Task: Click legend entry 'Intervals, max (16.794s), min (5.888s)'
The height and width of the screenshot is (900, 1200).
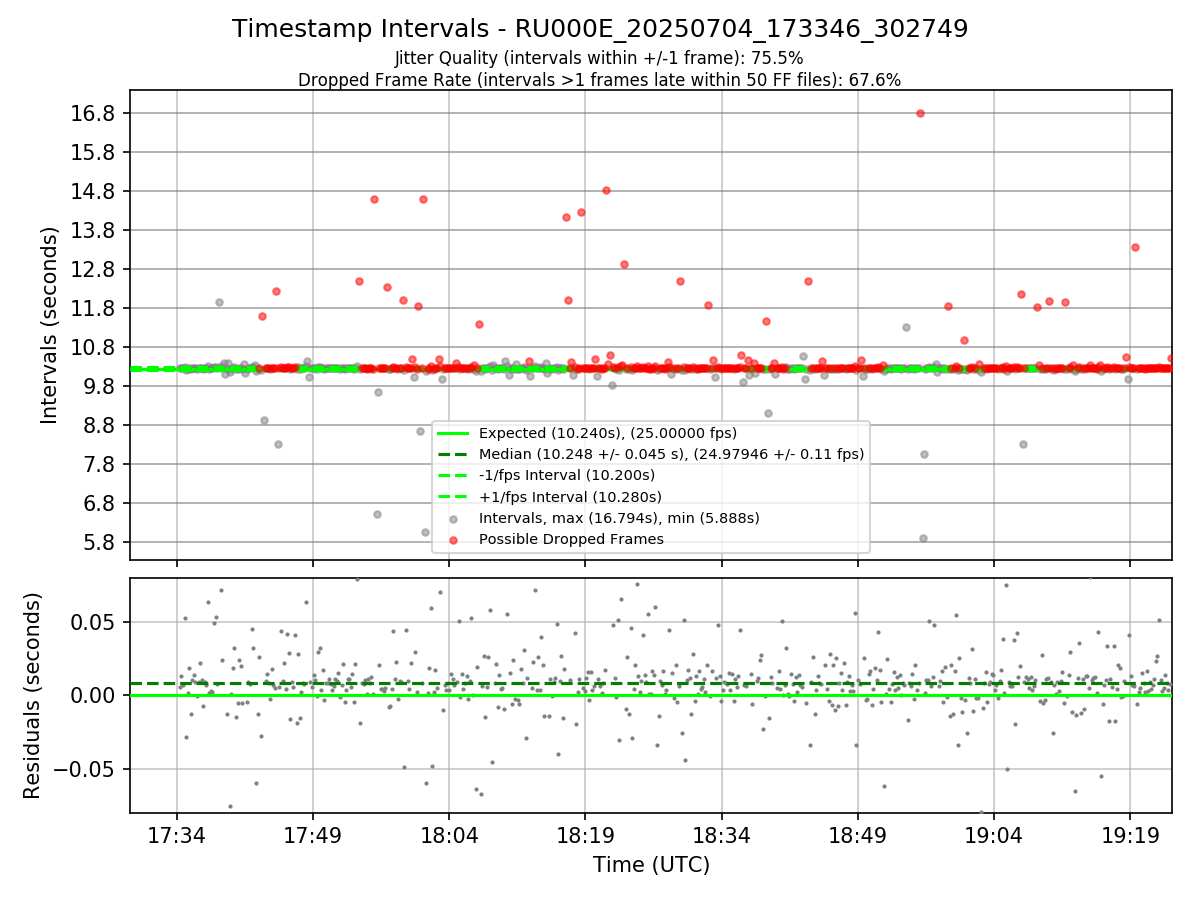Action: click(x=619, y=518)
